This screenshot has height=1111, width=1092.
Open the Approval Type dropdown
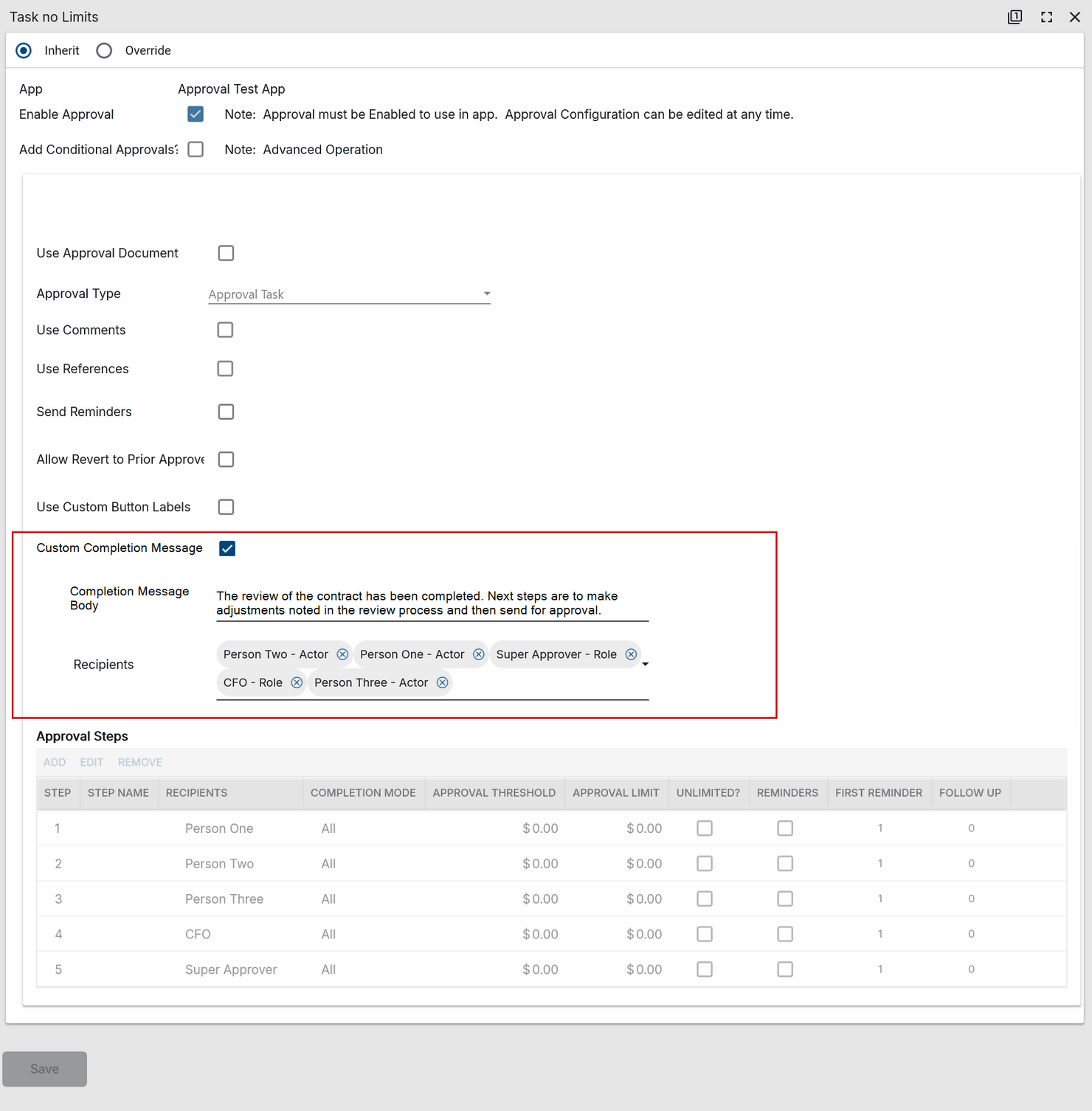pos(349,294)
